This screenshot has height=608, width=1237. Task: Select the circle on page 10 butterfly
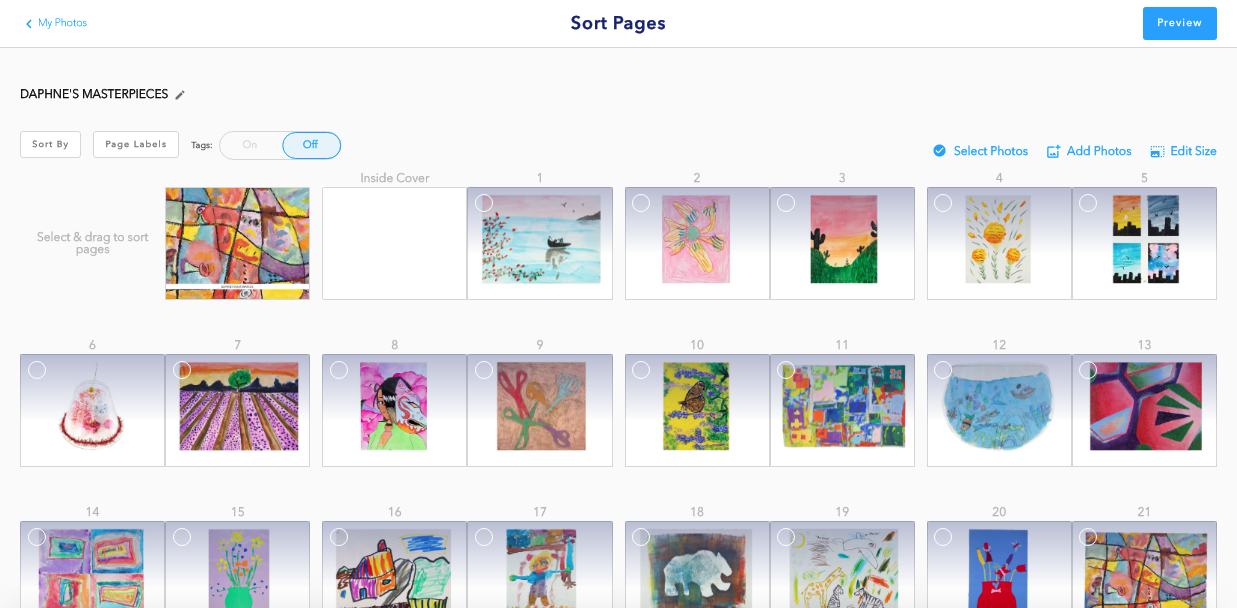(x=641, y=370)
